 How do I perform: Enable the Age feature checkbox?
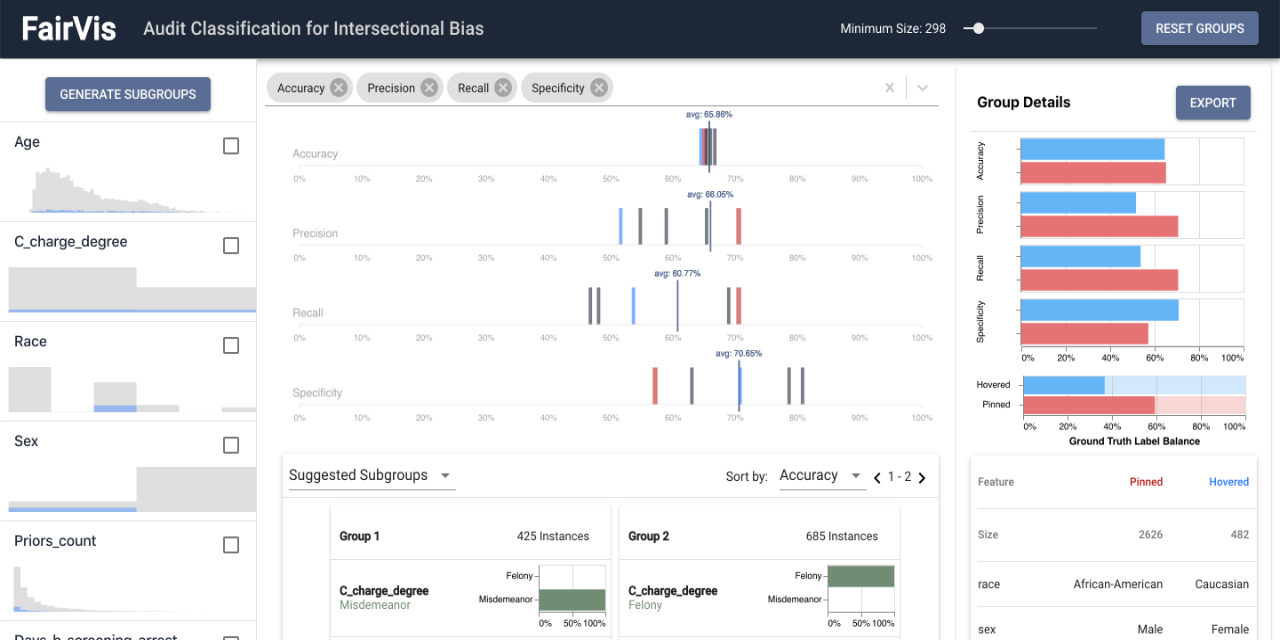pyautogui.click(x=231, y=145)
